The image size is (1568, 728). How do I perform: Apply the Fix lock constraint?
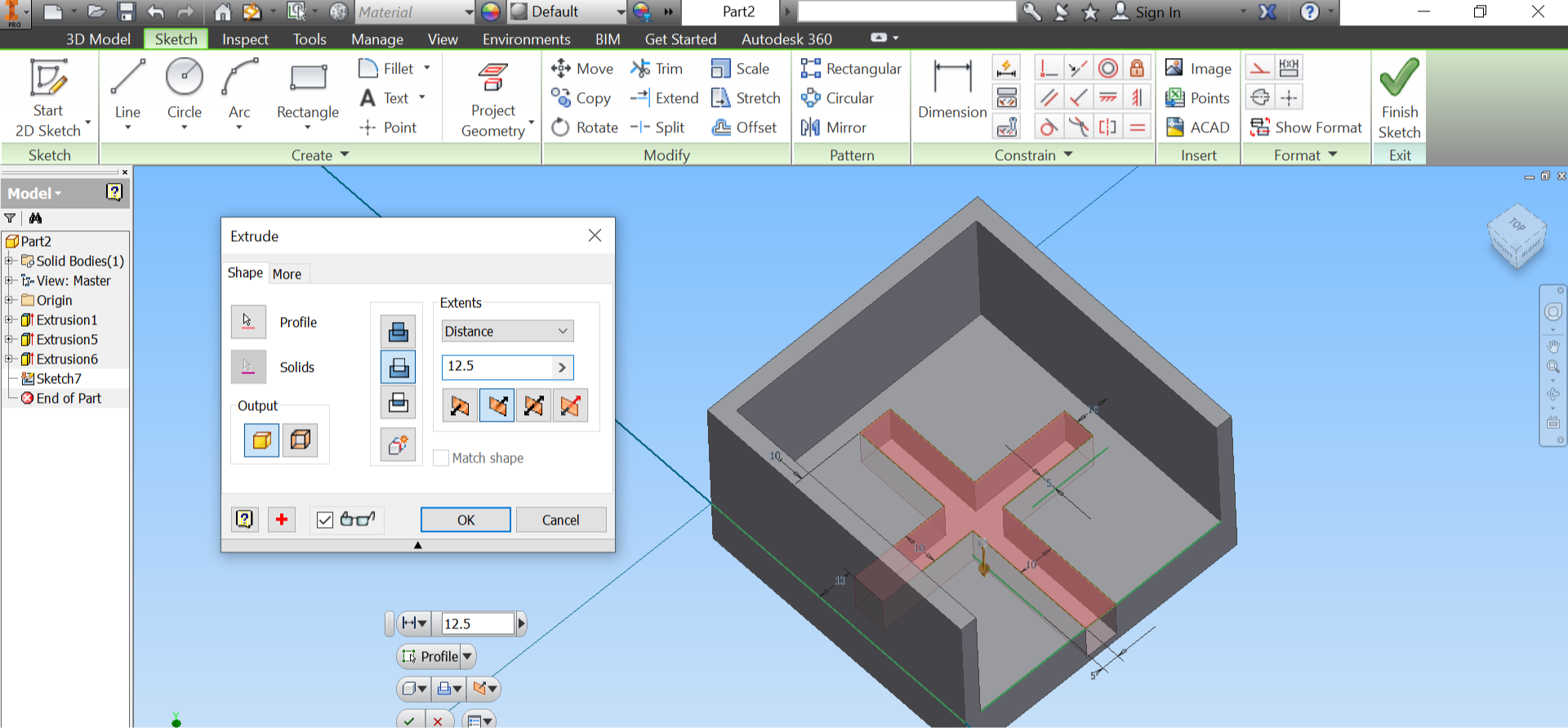(x=1137, y=68)
